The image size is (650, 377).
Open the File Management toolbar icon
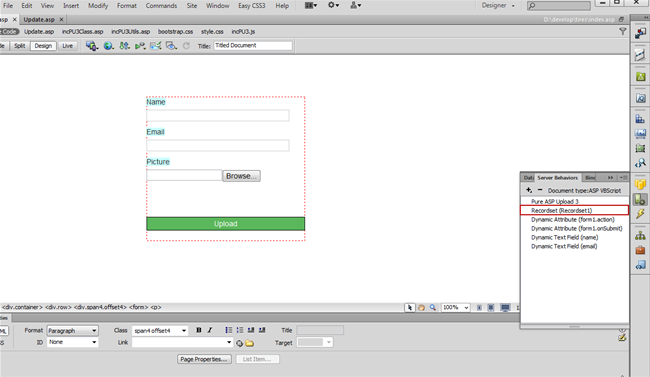124,46
